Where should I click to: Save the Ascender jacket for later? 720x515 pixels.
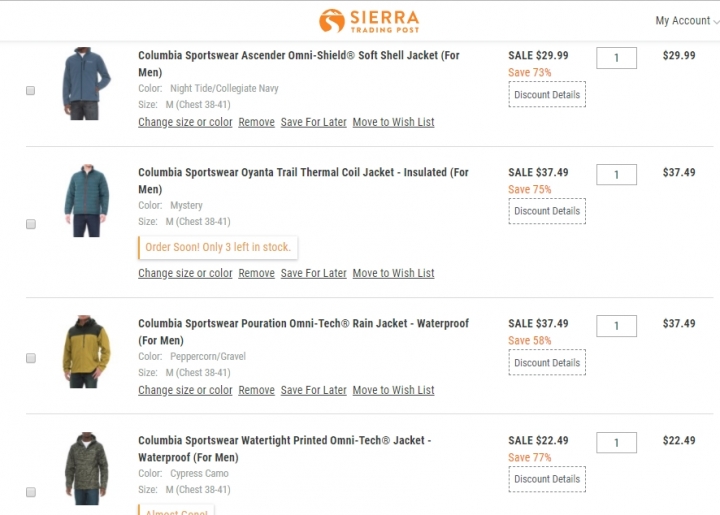(x=314, y=122)
